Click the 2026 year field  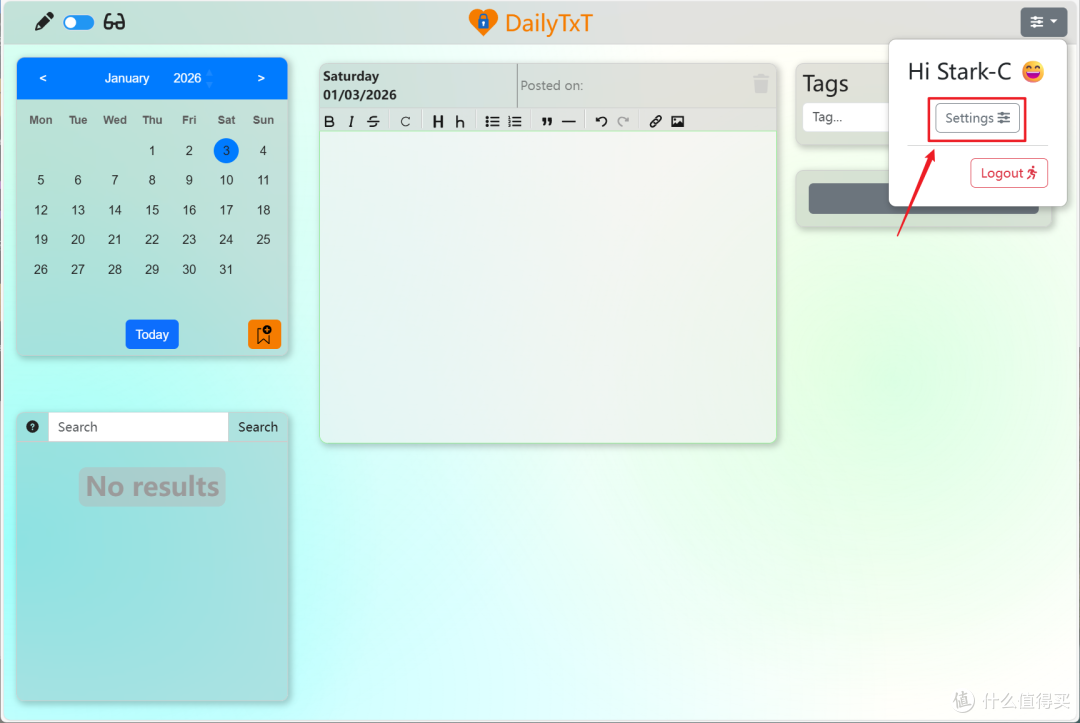187,78
